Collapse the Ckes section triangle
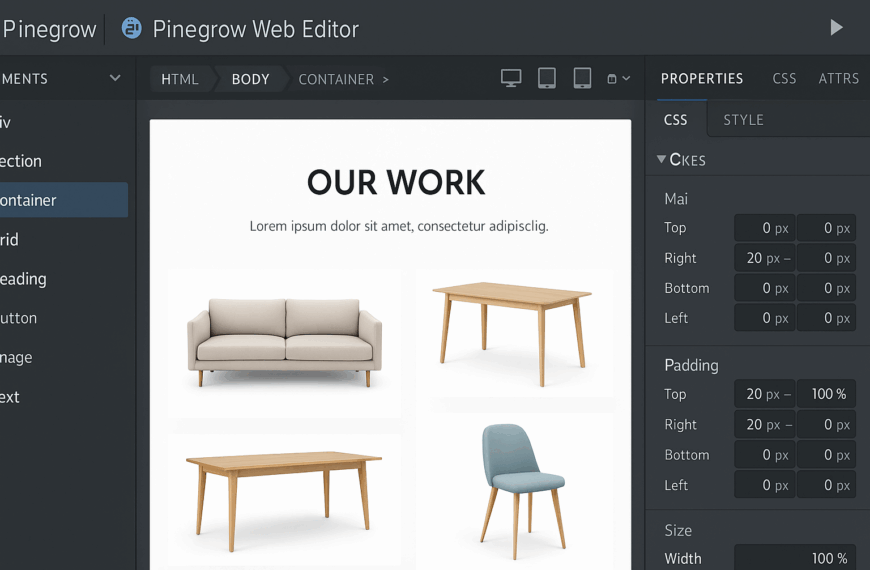The width and height of the screenshot is (870, 570). 661,159
